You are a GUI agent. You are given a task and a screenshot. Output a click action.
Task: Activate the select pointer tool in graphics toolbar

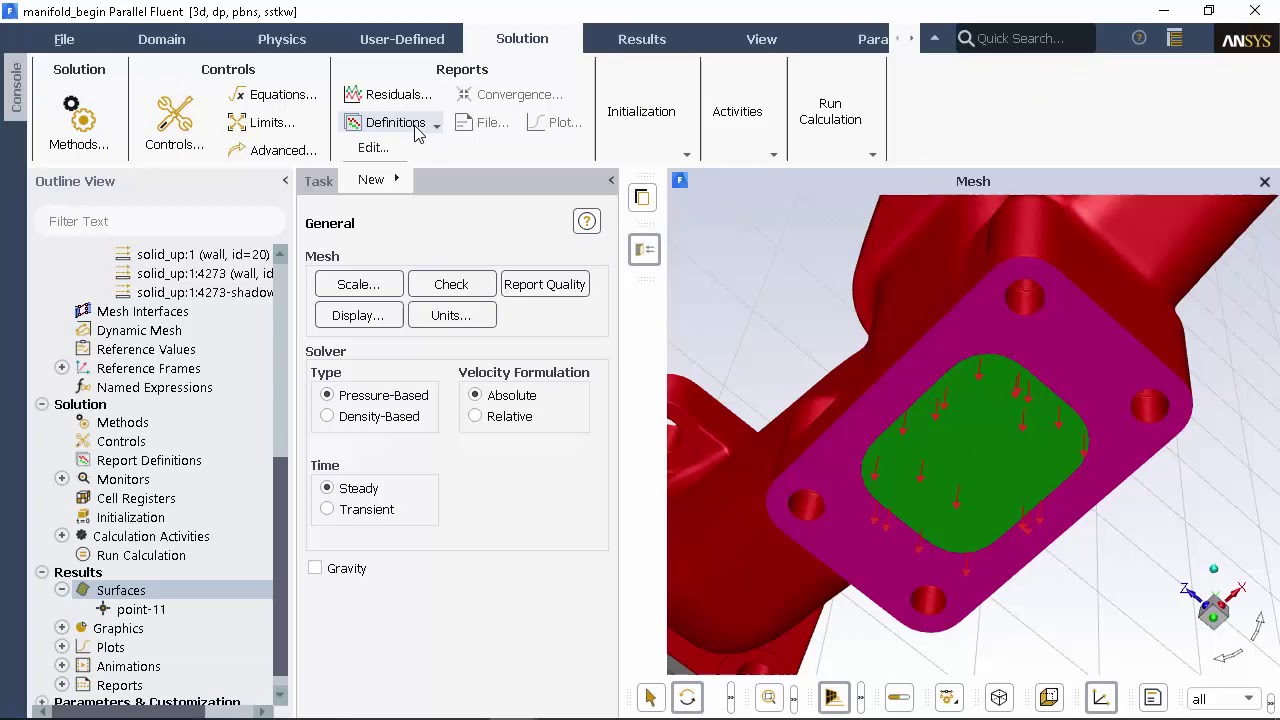(650, 698)
